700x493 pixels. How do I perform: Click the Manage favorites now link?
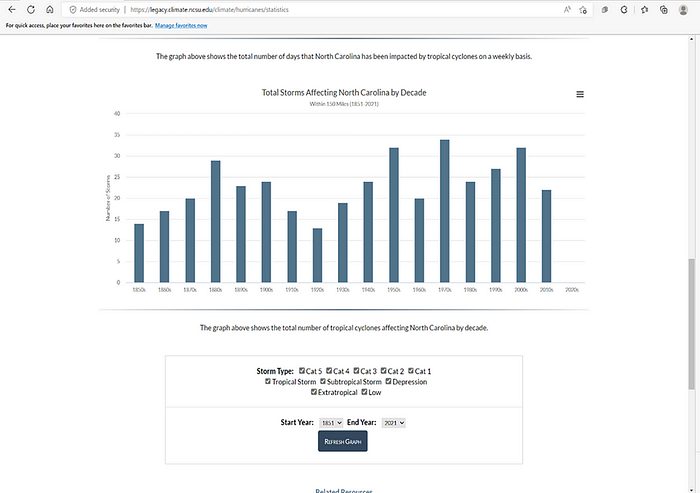point(181,25)
